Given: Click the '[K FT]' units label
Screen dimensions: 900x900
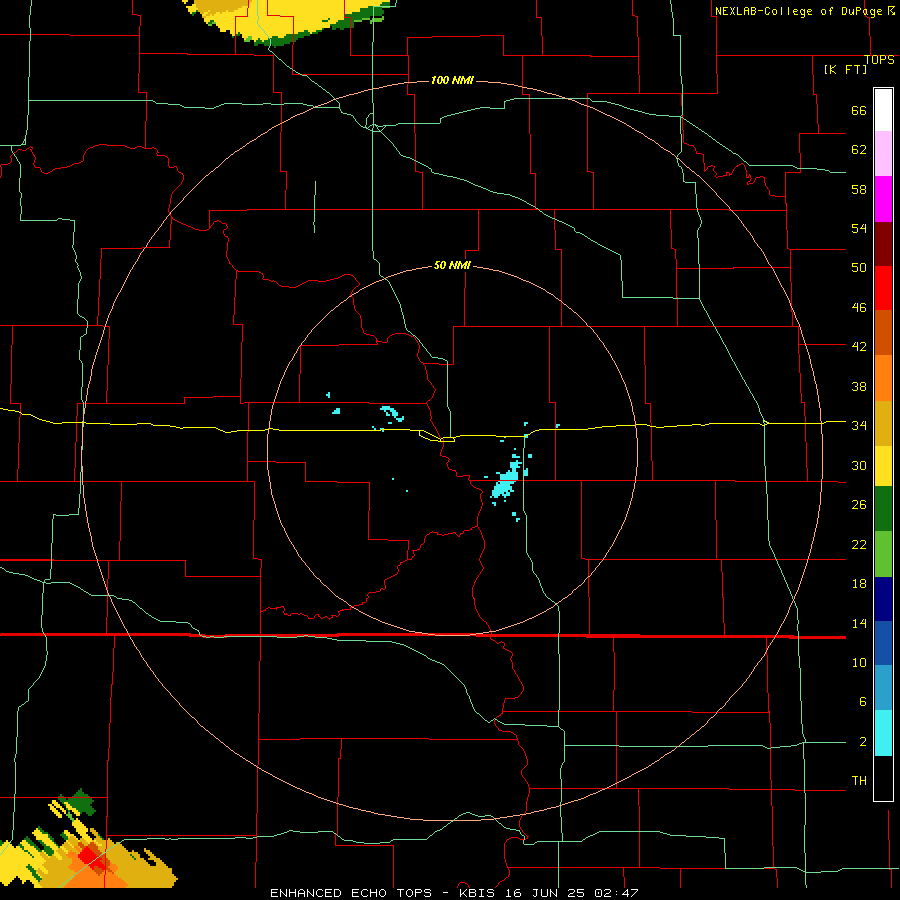Looking at the screenshot, I should (845, 69).
